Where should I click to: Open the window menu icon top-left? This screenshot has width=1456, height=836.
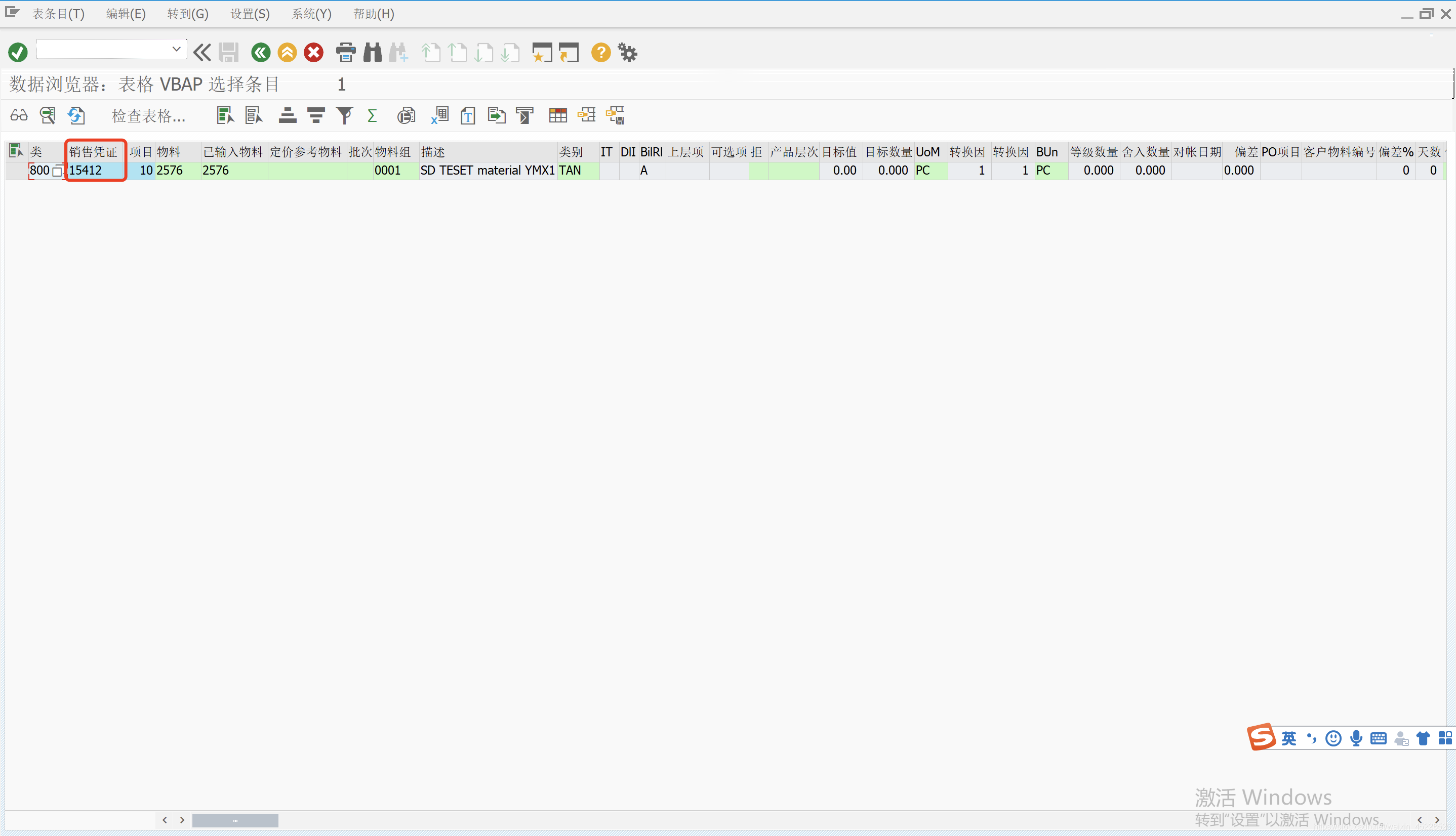tap(12, 12)
